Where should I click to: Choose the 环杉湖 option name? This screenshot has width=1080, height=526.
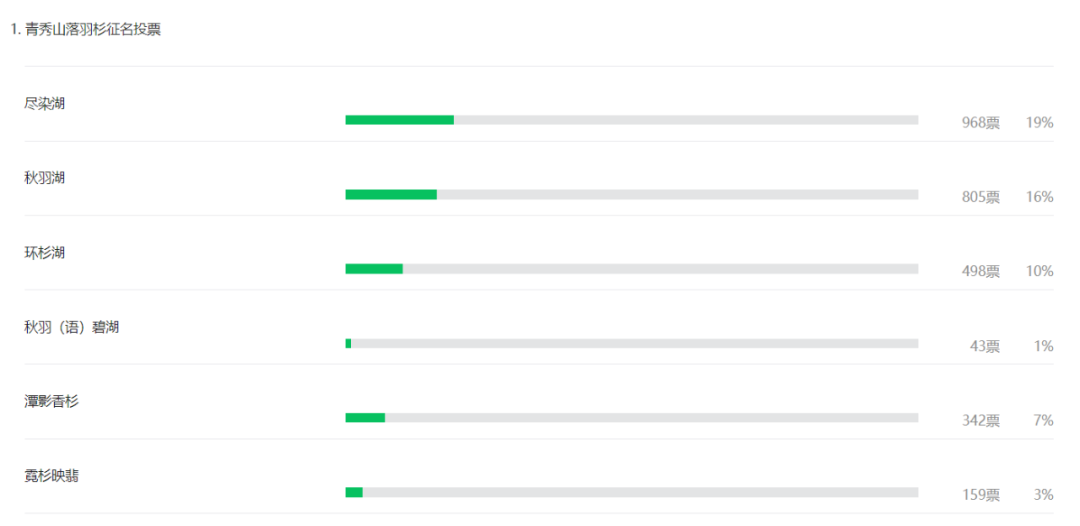point(45,253)
